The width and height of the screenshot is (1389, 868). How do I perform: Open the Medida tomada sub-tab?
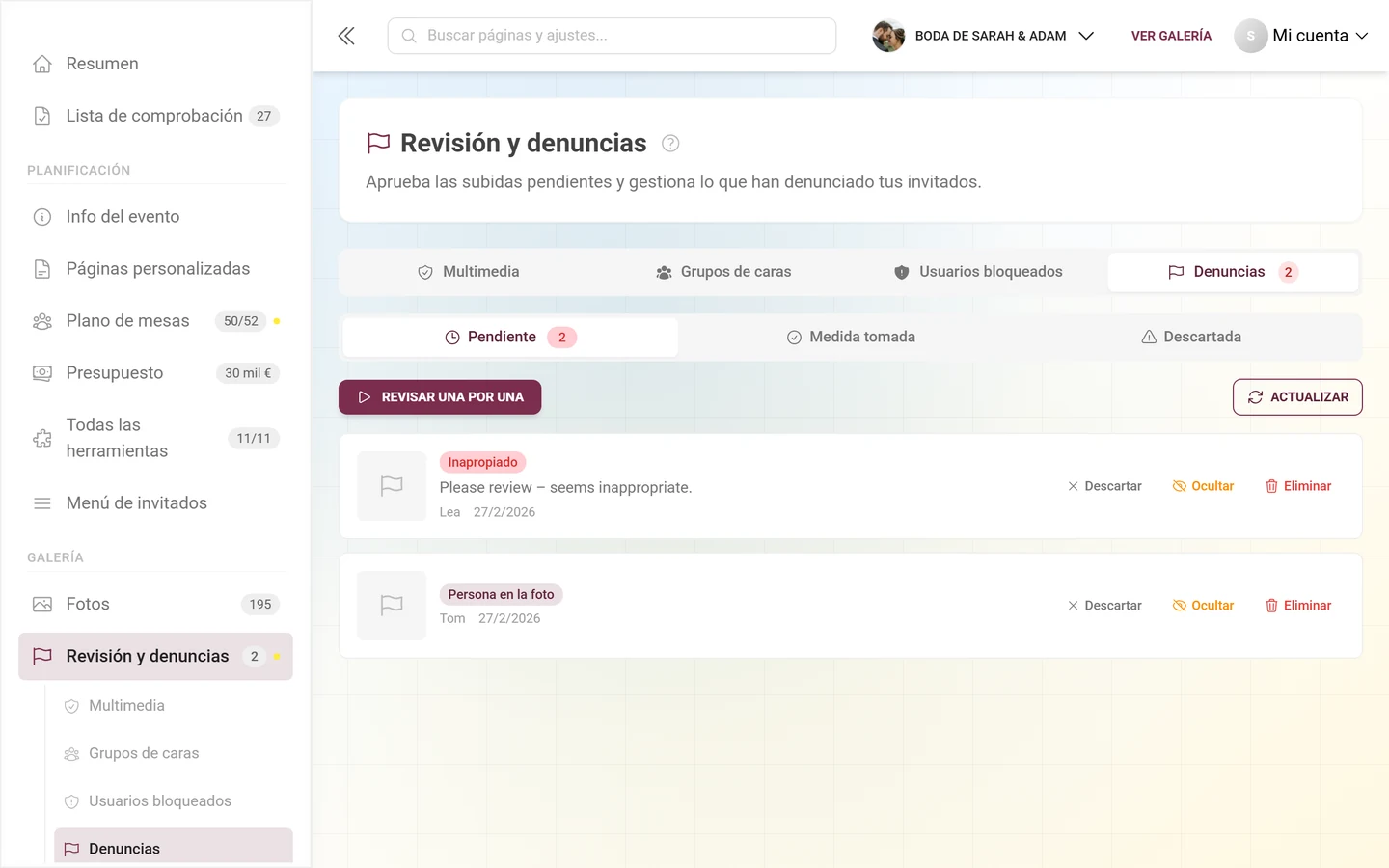[851, 338]
